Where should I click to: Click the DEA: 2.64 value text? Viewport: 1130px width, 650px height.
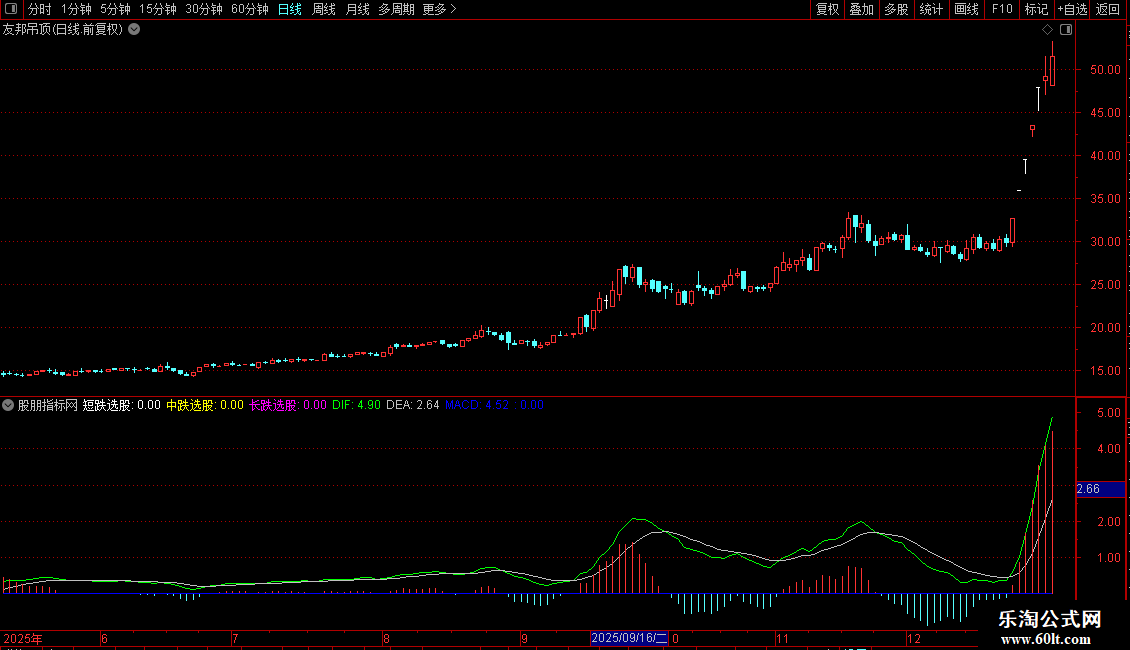click(x=412, y=405)
